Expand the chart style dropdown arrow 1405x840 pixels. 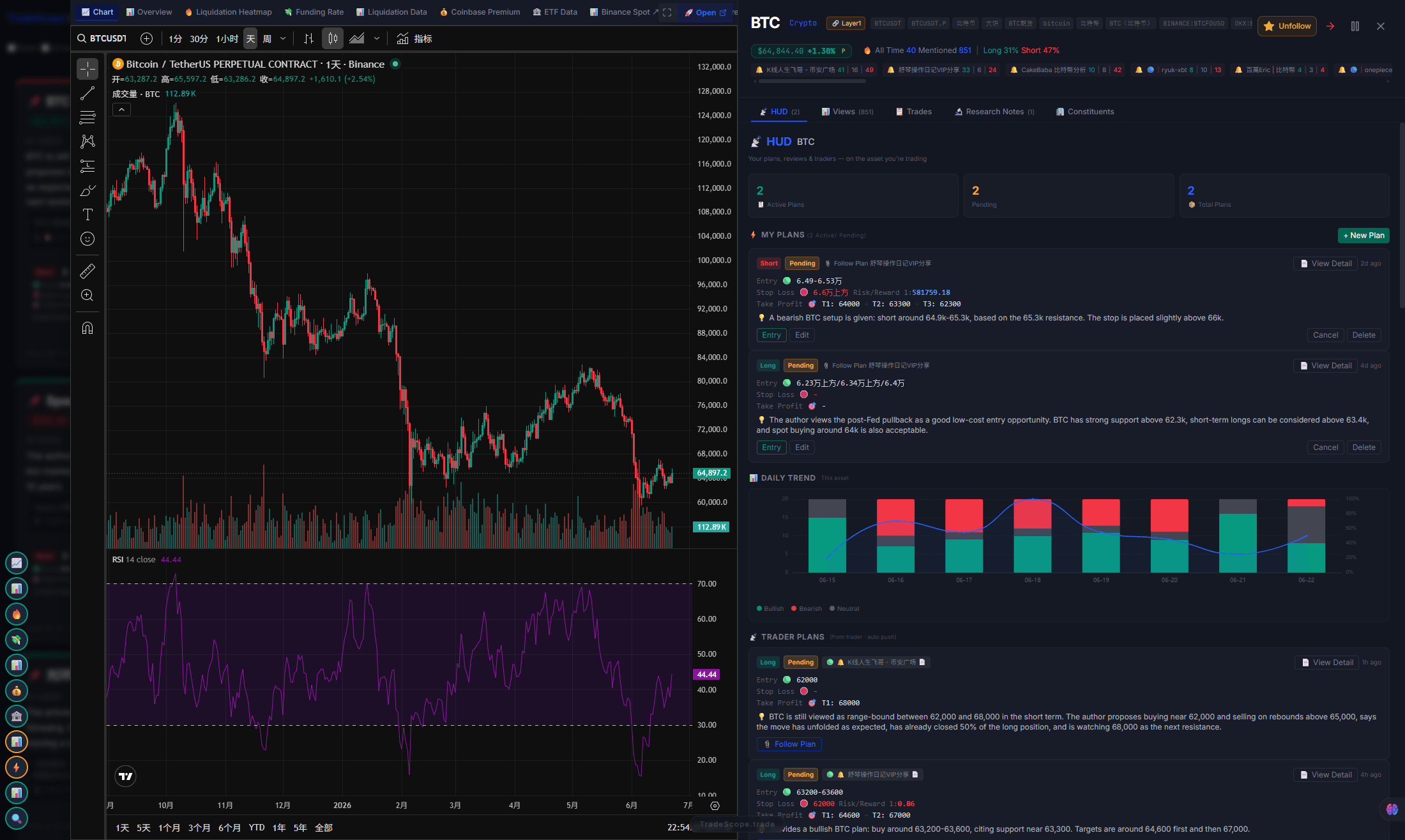[x=377, y=39]
